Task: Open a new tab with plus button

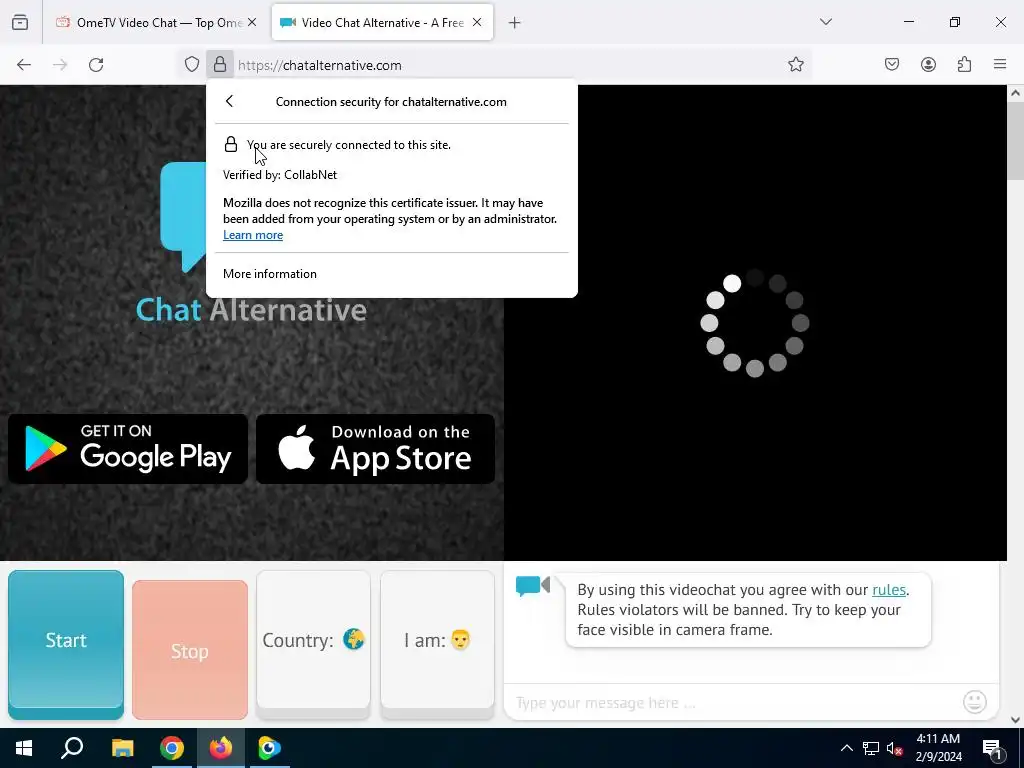Action: 515,23
